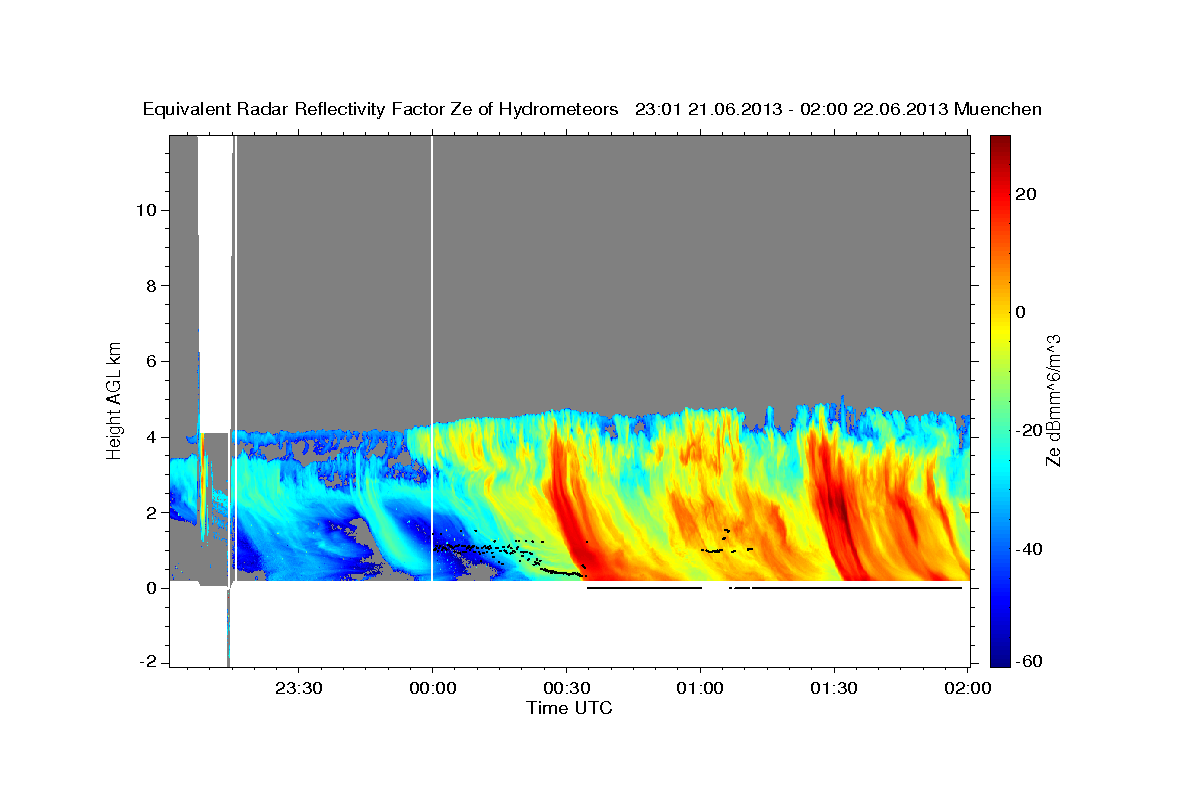Click the green middle section of the colorbar
This screenshot has height=800, width=1200.
tap(999, 400)
